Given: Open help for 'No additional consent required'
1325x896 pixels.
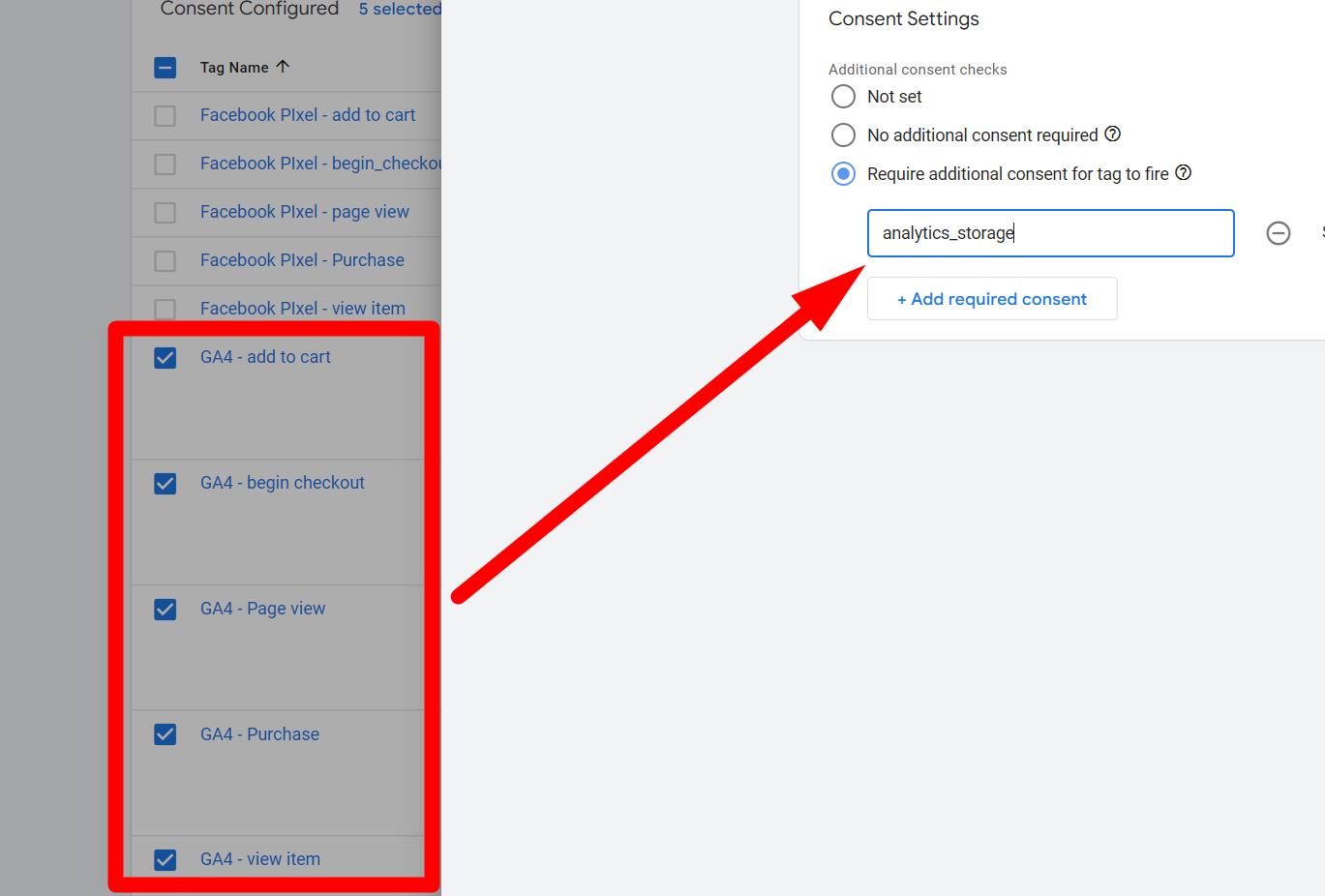Looking at the screenshot, I should (1113, 134).
